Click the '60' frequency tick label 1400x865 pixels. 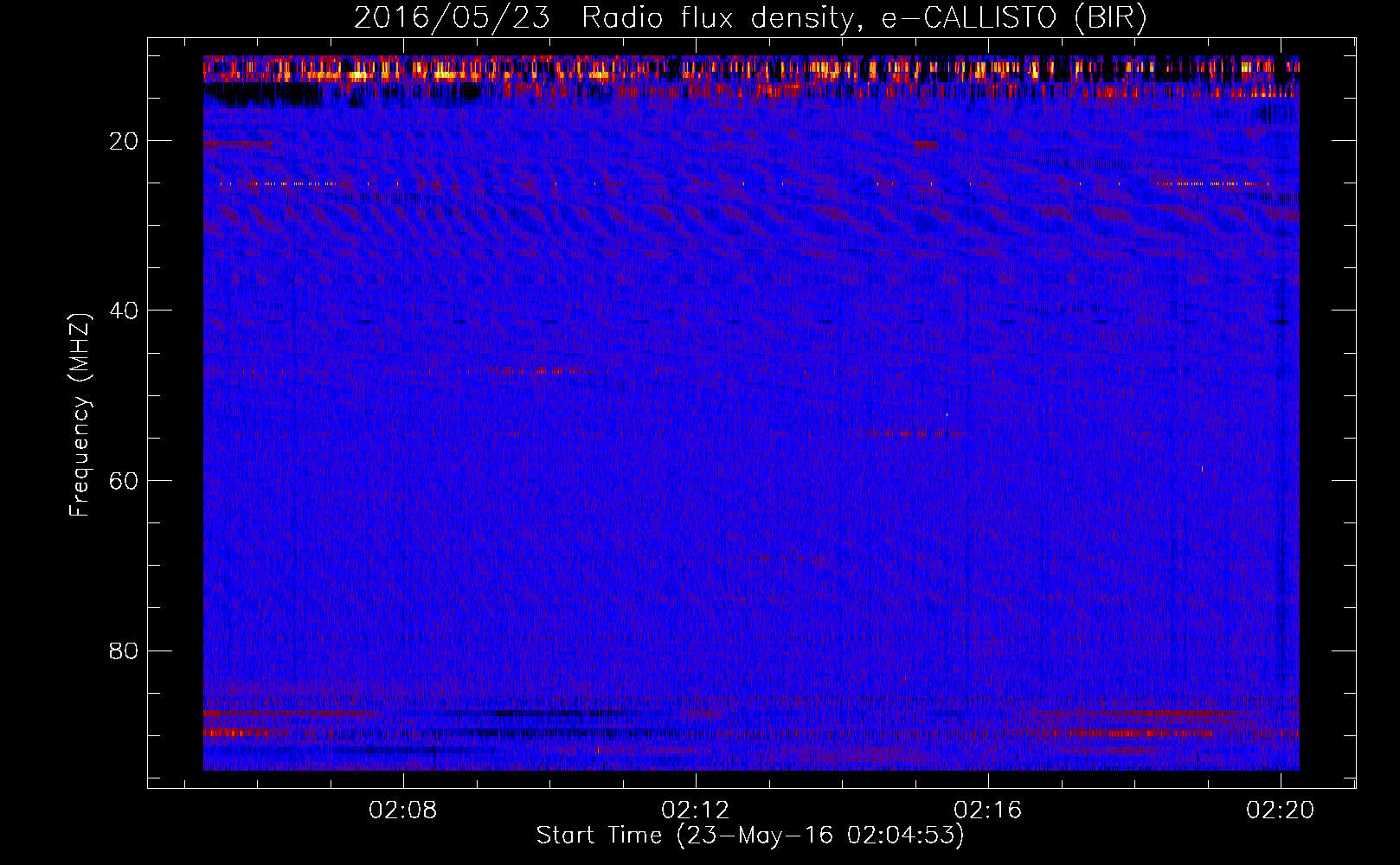coord(124,481)
